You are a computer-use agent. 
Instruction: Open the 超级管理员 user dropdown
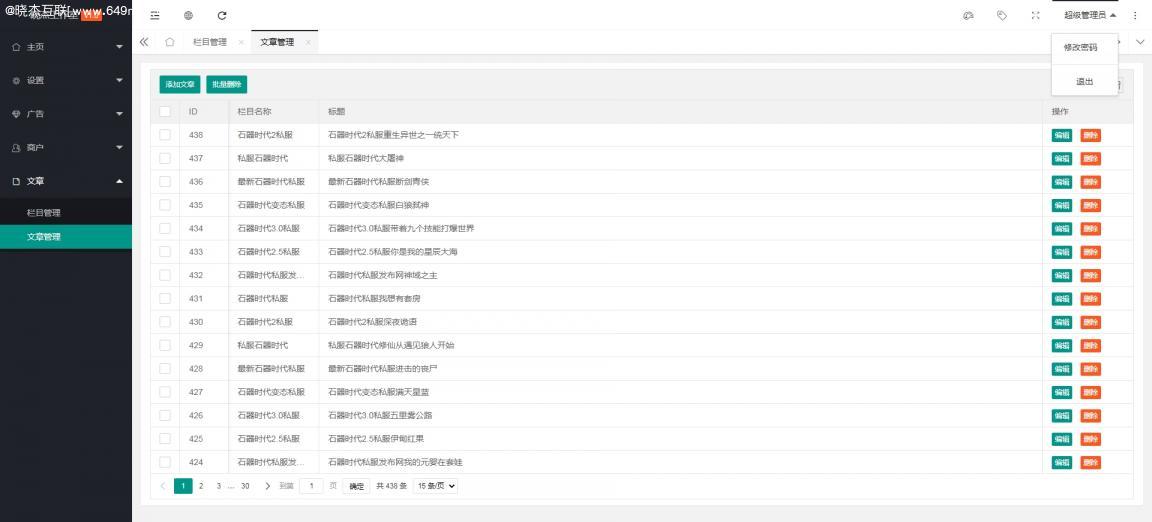pyautogui.click(x=1090, y=15)
